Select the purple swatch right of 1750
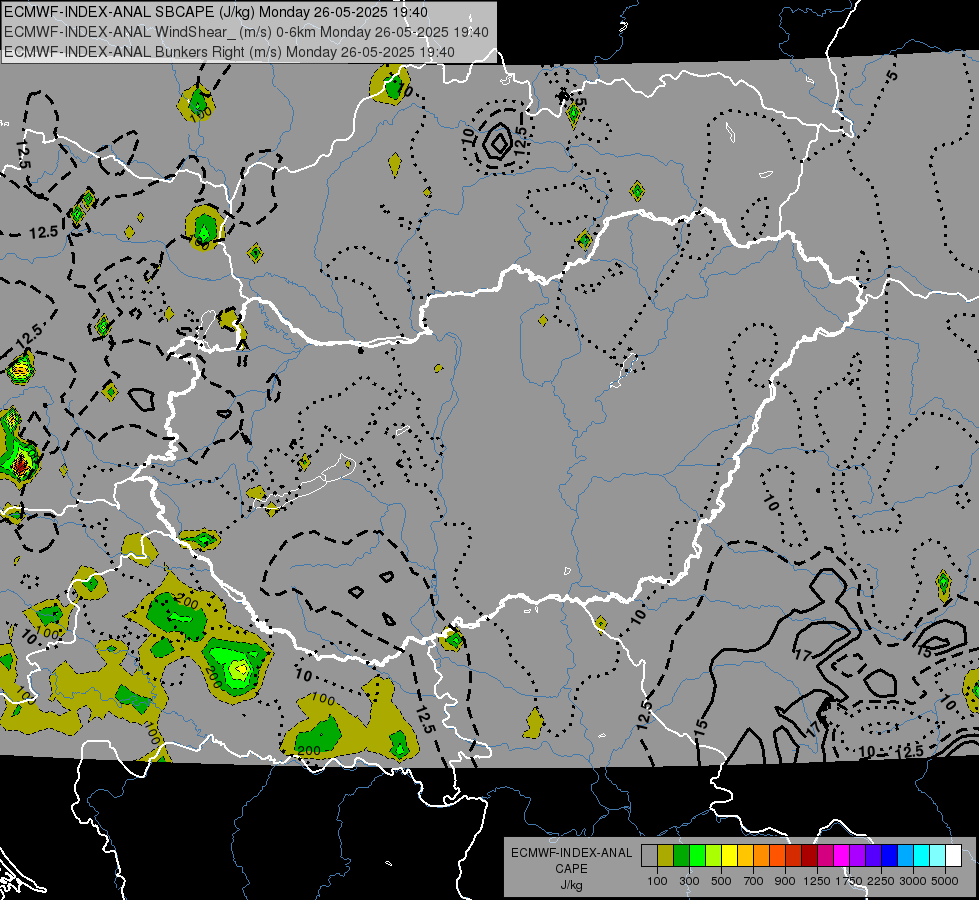 pos(857,856)
